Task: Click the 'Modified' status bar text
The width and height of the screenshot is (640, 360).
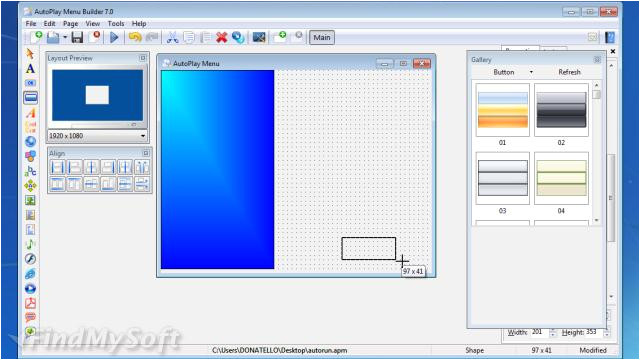Action: tap(593, 350)
